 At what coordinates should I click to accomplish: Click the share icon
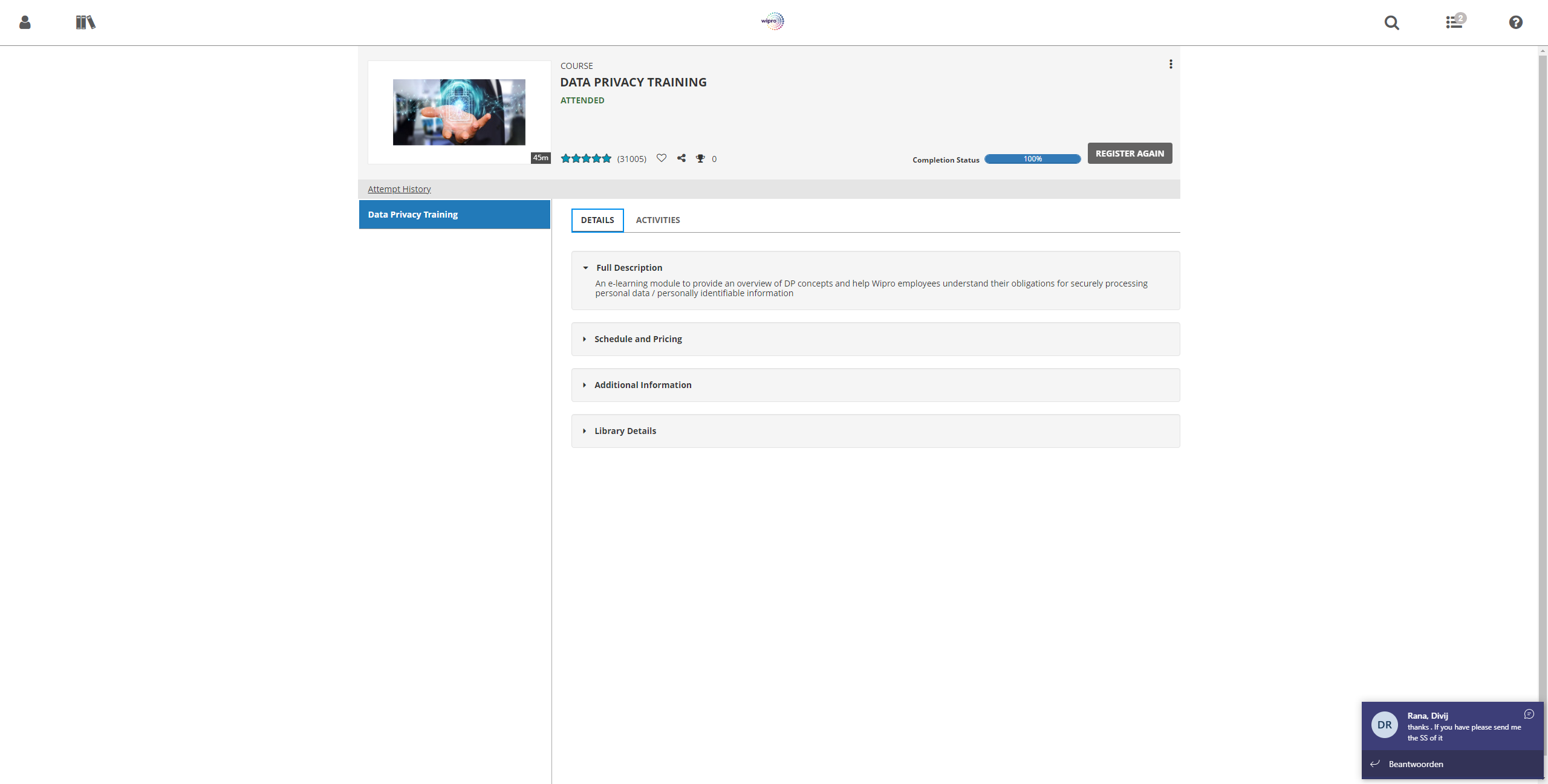coord(681,158)
